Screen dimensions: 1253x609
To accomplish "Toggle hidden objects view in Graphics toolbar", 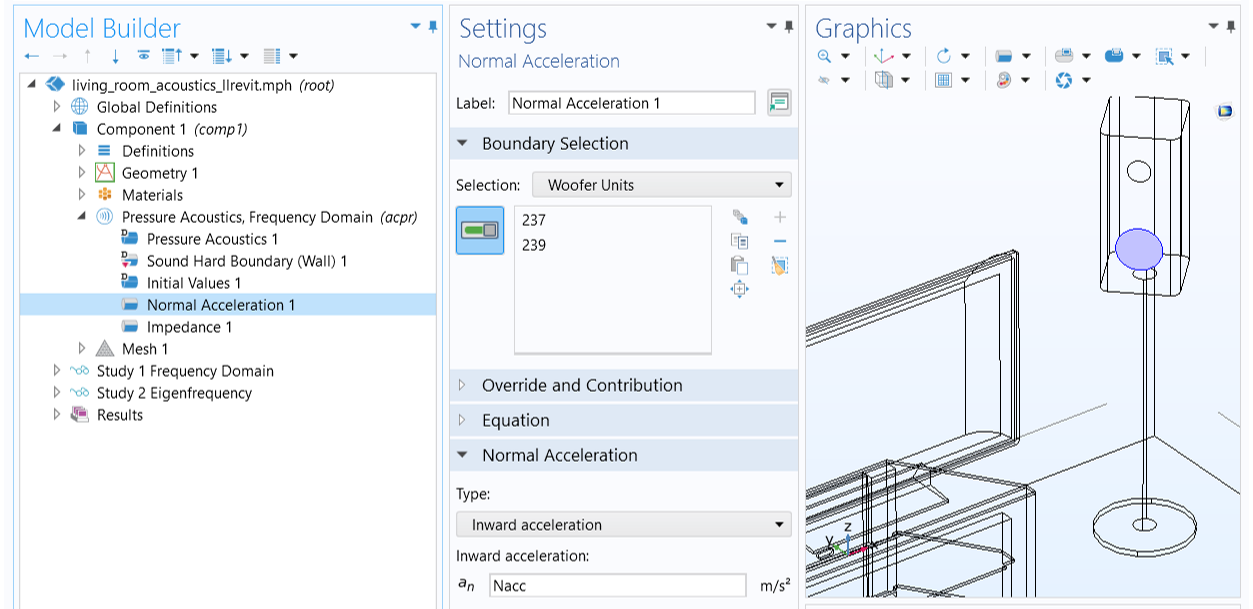I will [822, 80].
